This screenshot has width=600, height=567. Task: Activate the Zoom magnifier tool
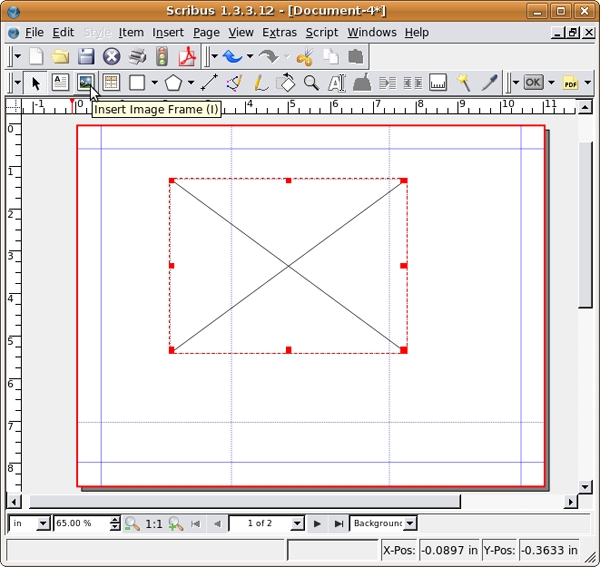point(311,83)
